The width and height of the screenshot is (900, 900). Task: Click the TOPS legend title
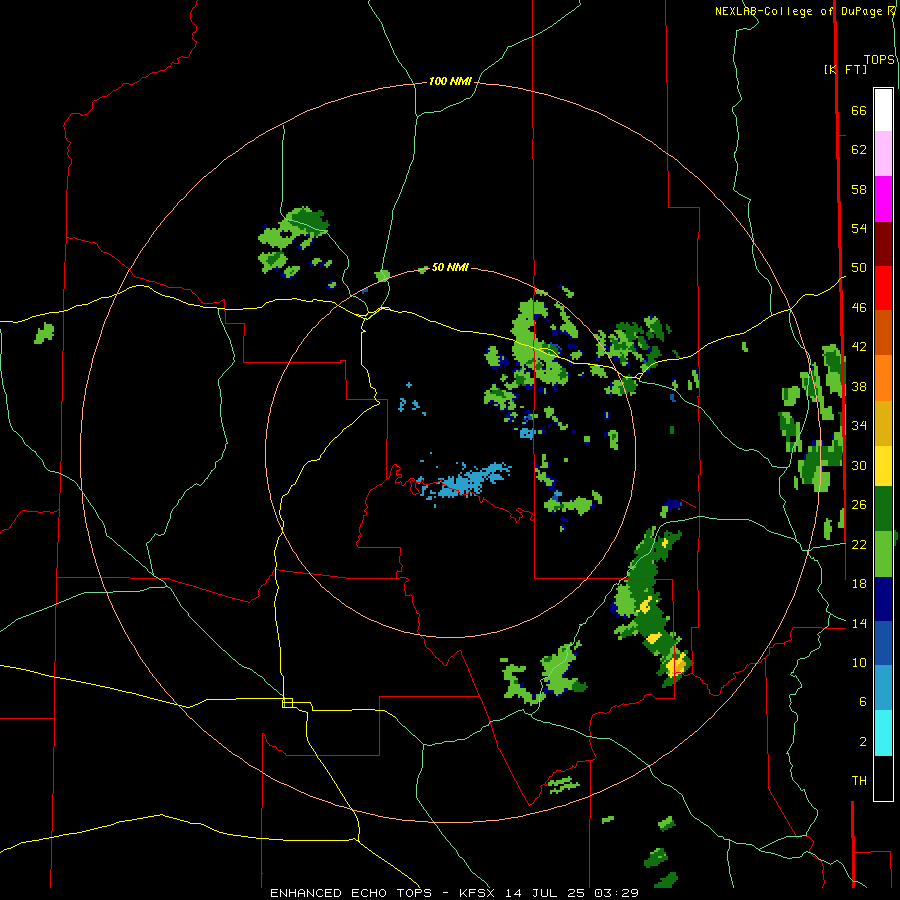(879, 60)
